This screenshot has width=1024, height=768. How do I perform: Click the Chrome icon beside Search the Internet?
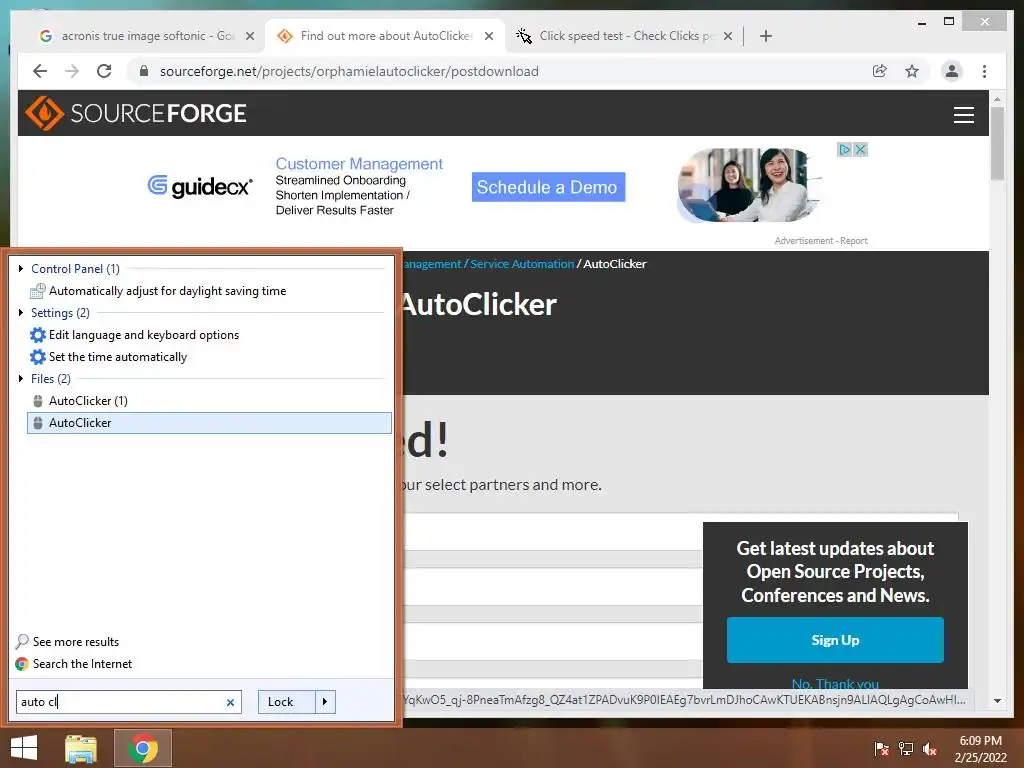pyautogui.click(x=22, y=664)
